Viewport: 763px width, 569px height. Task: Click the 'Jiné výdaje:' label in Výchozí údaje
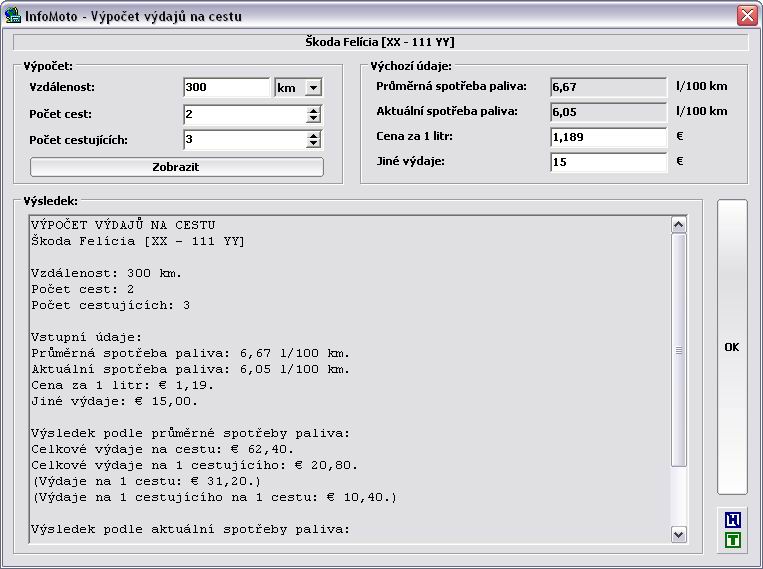[x=411, y=161]
